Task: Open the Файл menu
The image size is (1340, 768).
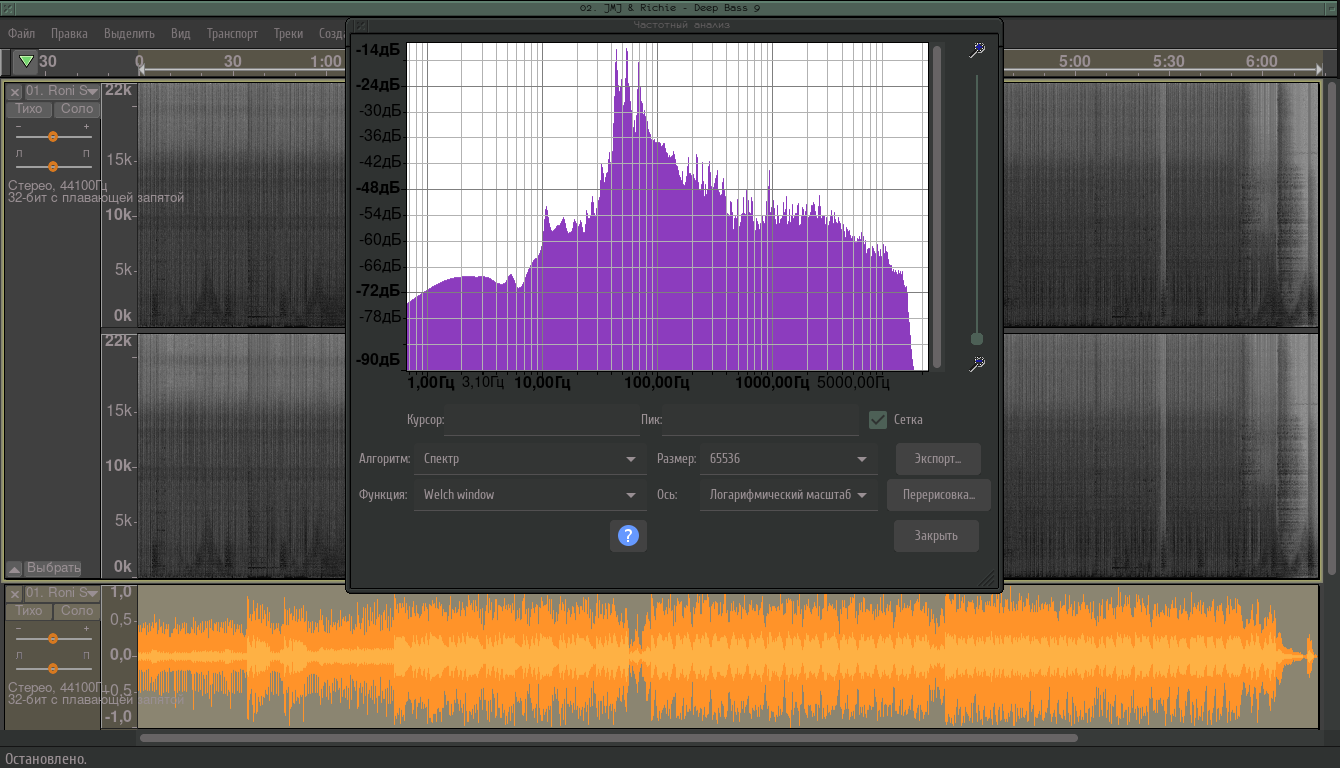Action: point(22,33)
